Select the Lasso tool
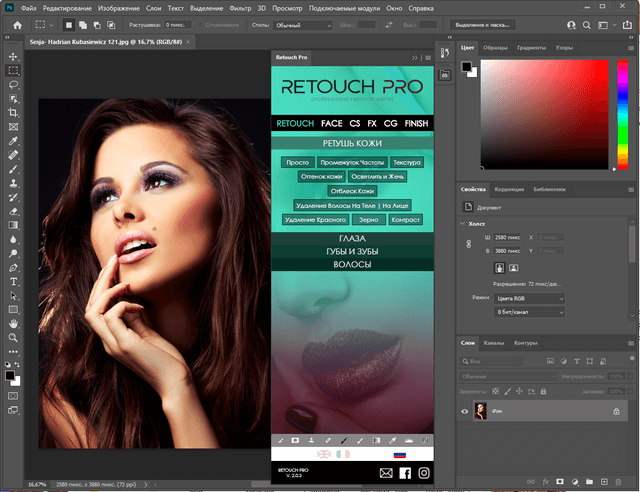 [13, 86]
